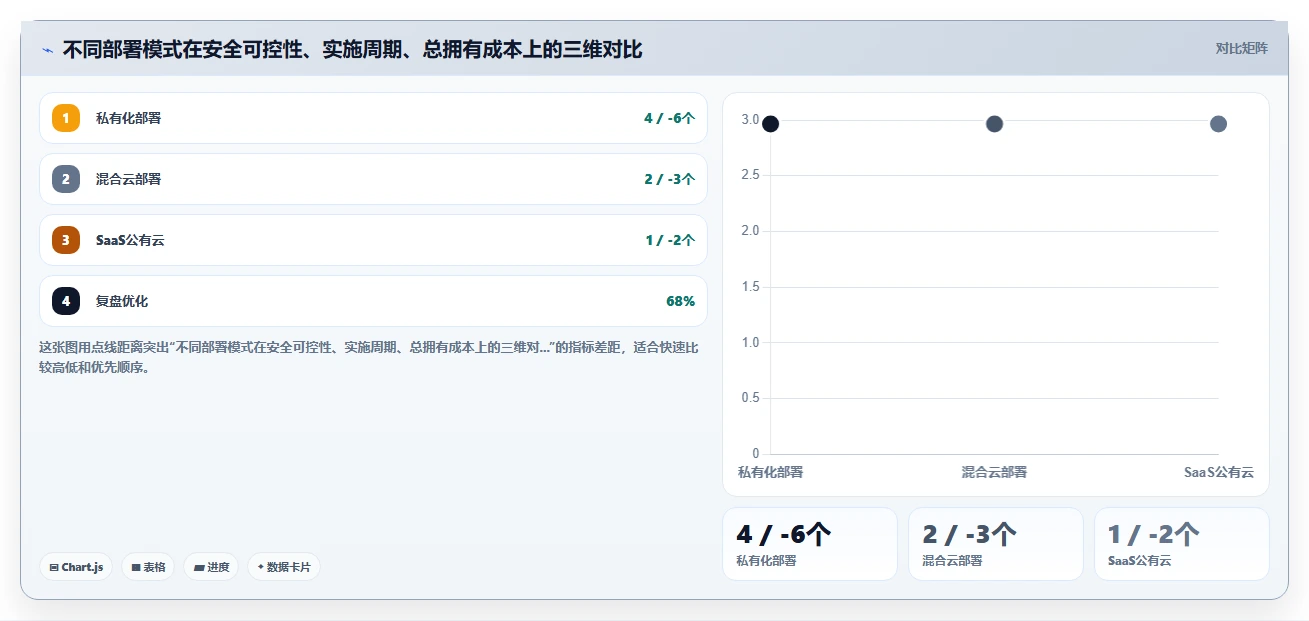Click the 混合云部署 data point on chart
This screenshot has height=621, width=1309.
pyautogui.click(x=994, y=124)
